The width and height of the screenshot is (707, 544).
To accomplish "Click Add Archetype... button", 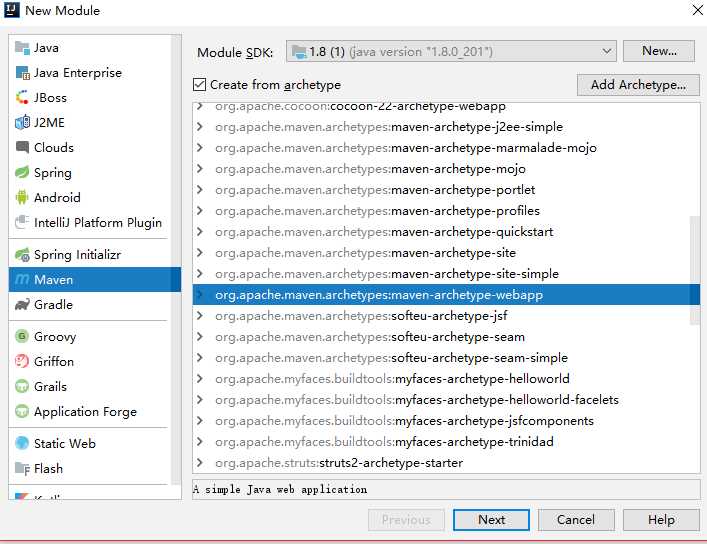I will click(x=638, y=85).
